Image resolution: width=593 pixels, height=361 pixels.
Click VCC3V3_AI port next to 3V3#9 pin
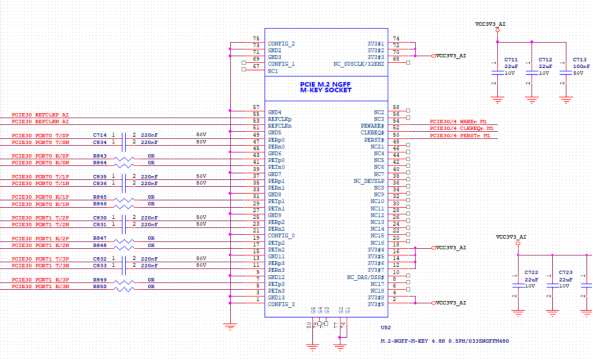point(449,303)
